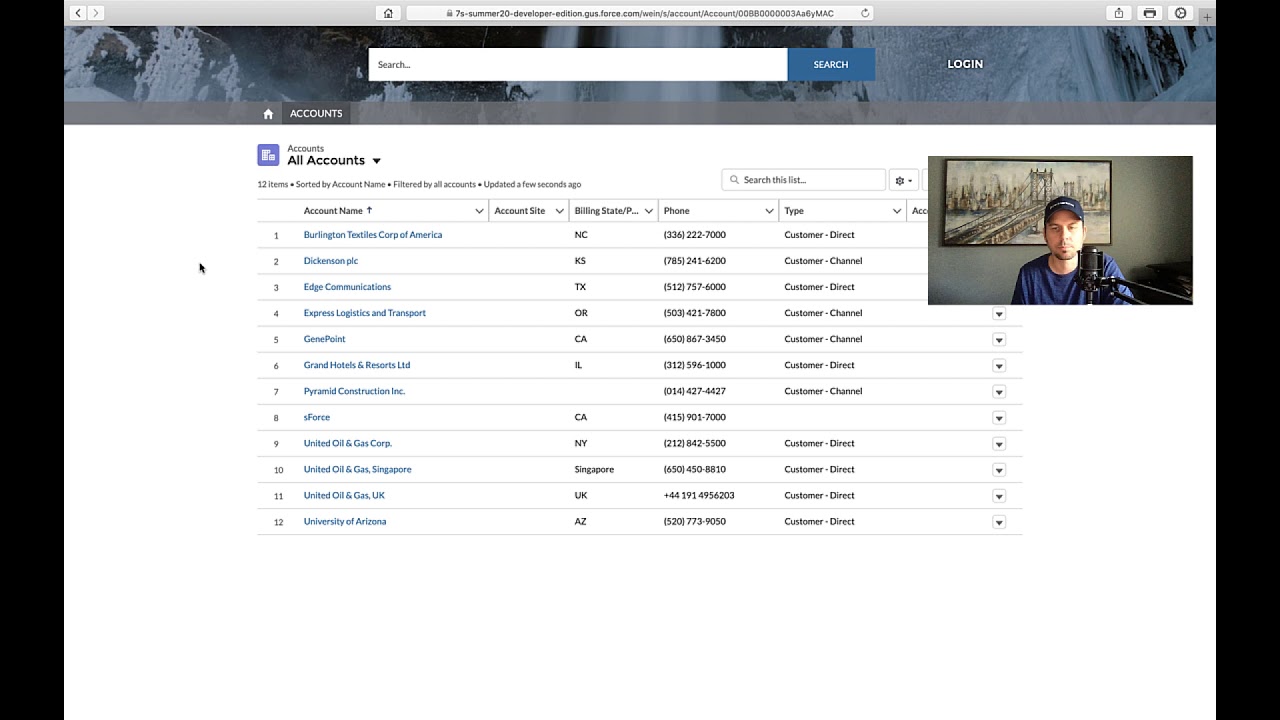
Task: Open Type column menu
Action: (x=897, y=211)
